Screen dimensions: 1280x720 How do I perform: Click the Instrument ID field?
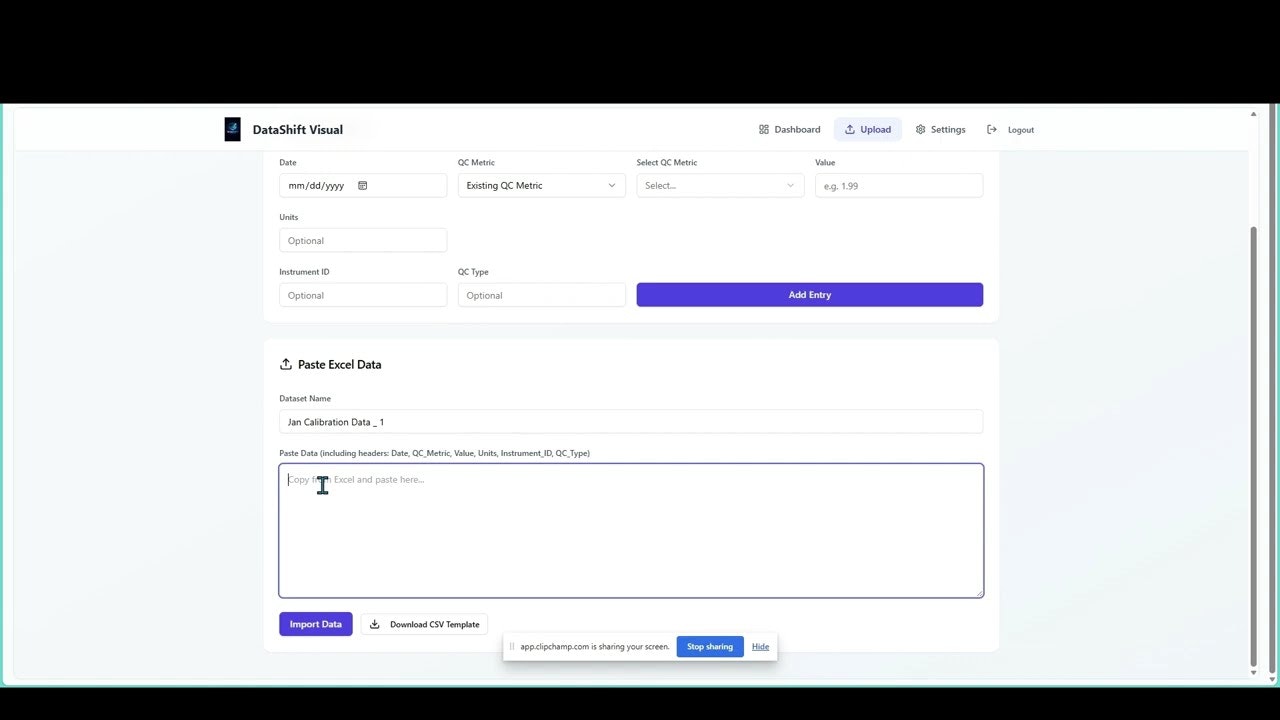pyautogui.click(x=363, y=295)
